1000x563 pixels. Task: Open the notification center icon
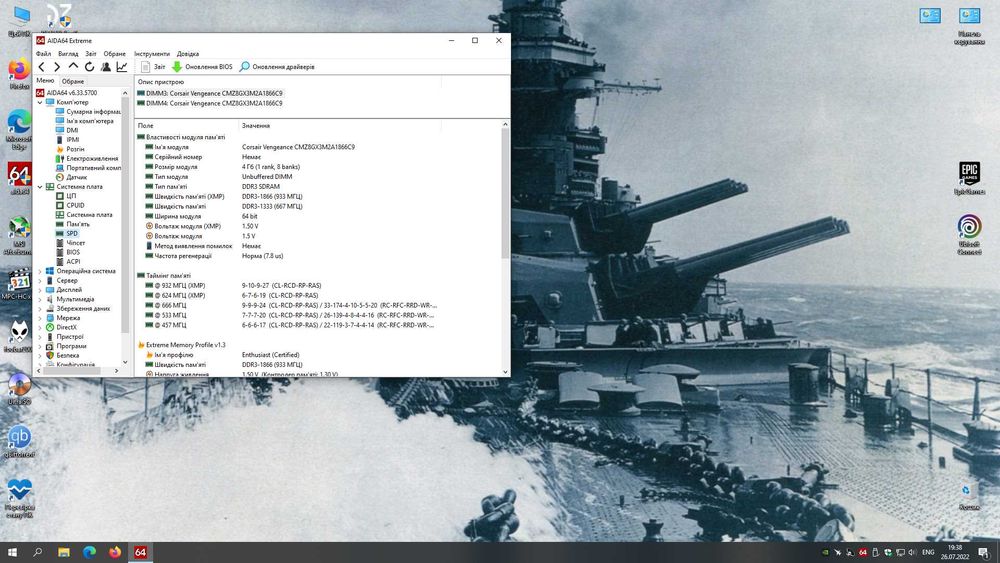[x=984, y=552]
